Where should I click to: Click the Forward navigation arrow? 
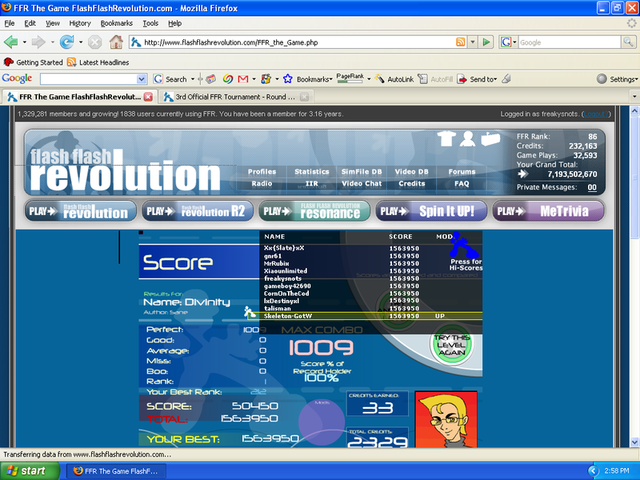38,42
